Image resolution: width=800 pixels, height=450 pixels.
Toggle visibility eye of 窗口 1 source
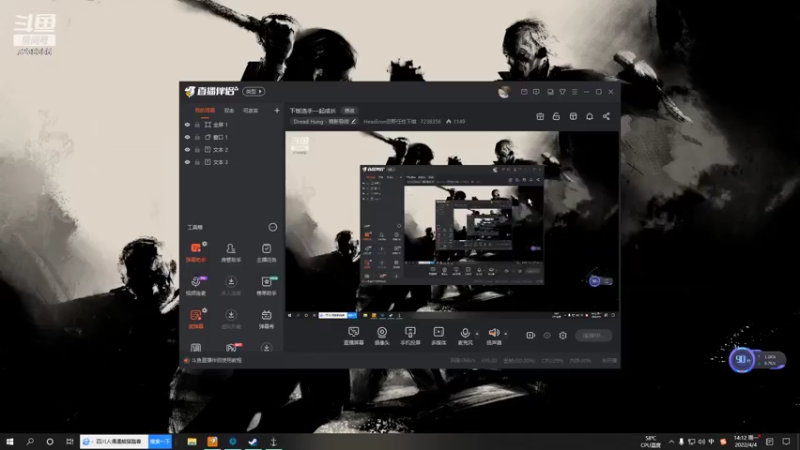(x=187, y=137)
